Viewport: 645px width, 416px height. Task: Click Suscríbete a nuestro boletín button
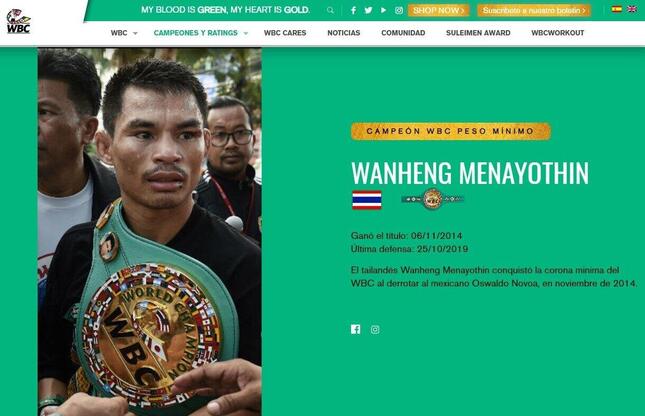[x=534, y=10]
